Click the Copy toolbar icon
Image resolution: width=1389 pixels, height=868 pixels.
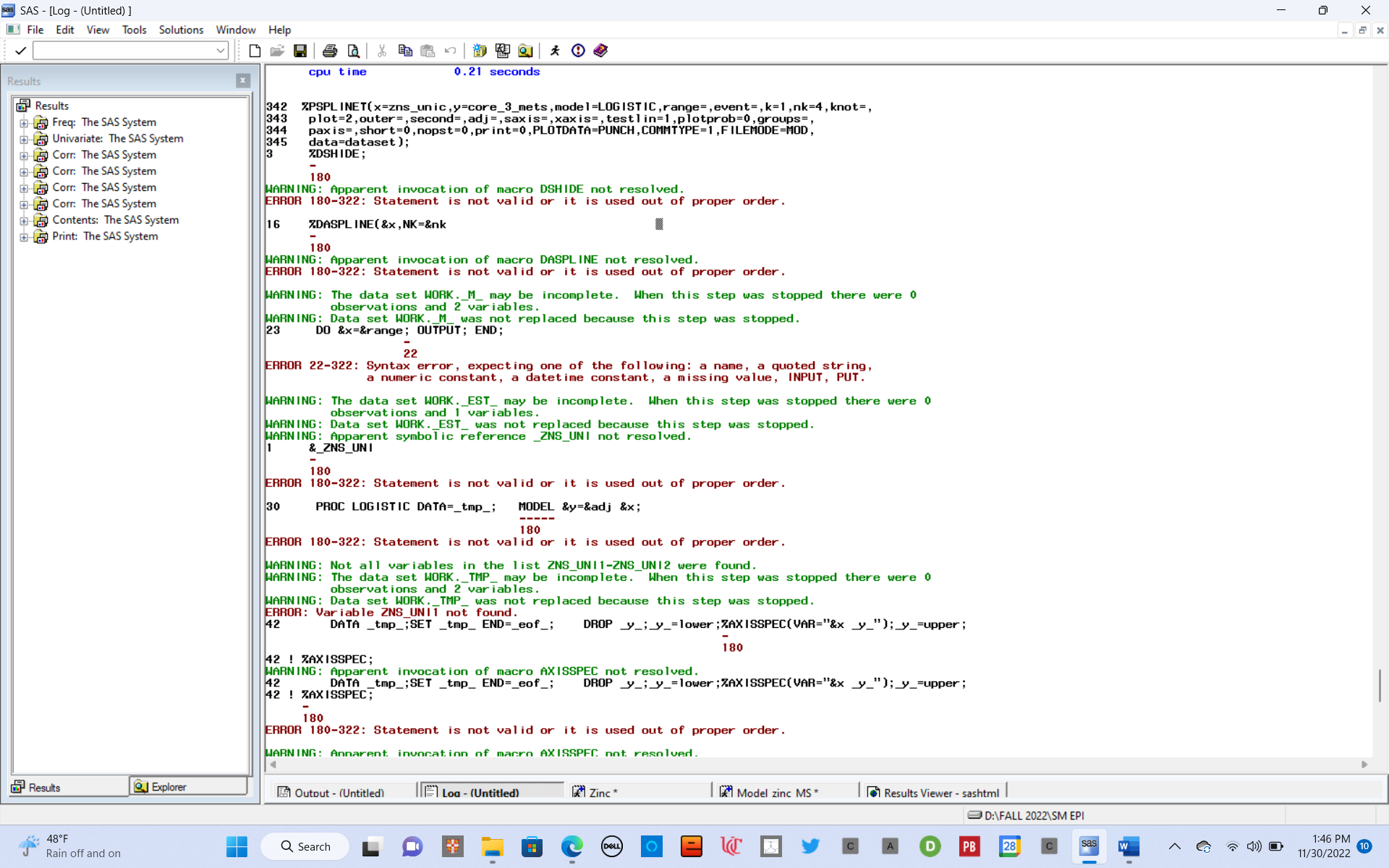tap(405, 51)
